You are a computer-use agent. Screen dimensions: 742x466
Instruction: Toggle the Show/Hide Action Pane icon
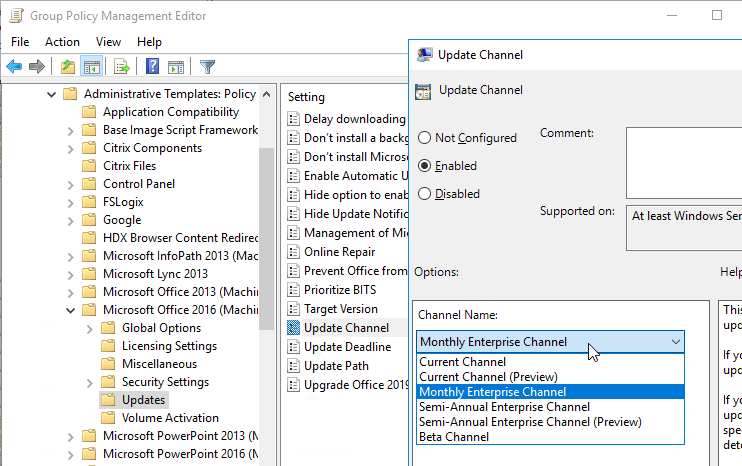pos(176,67)
